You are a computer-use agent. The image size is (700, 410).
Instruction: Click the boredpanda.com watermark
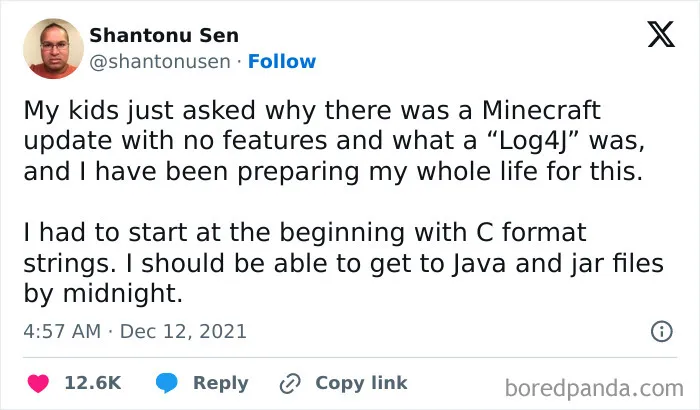tap(594, 388)
